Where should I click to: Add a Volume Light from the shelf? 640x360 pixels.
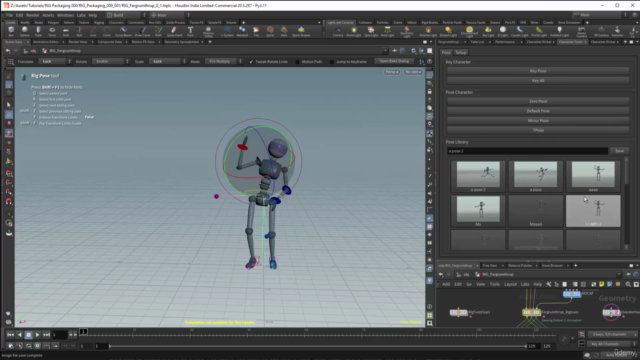(x=428, y=31)
